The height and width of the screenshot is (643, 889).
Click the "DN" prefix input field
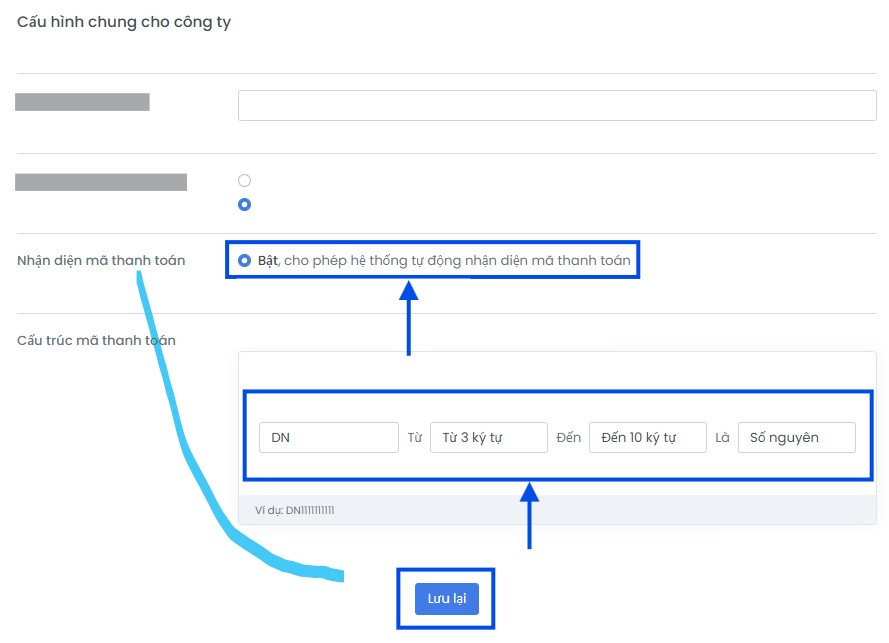click(x=328, y=438)
